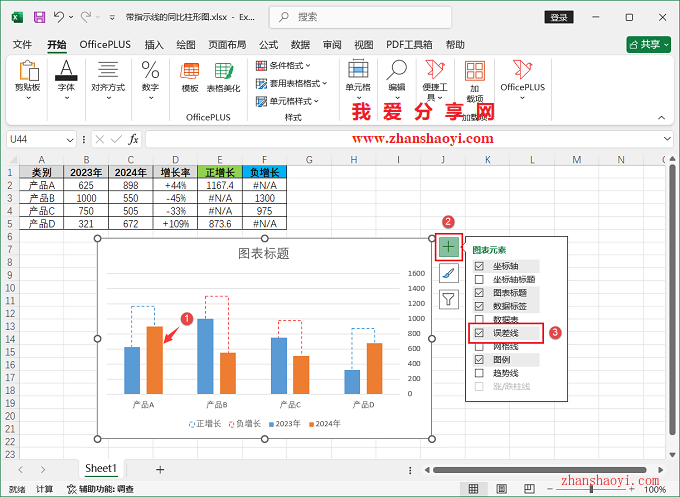Add a new sheet with plus icon
Viewport: 680px width, 497px height.
[x=160, y=468]
